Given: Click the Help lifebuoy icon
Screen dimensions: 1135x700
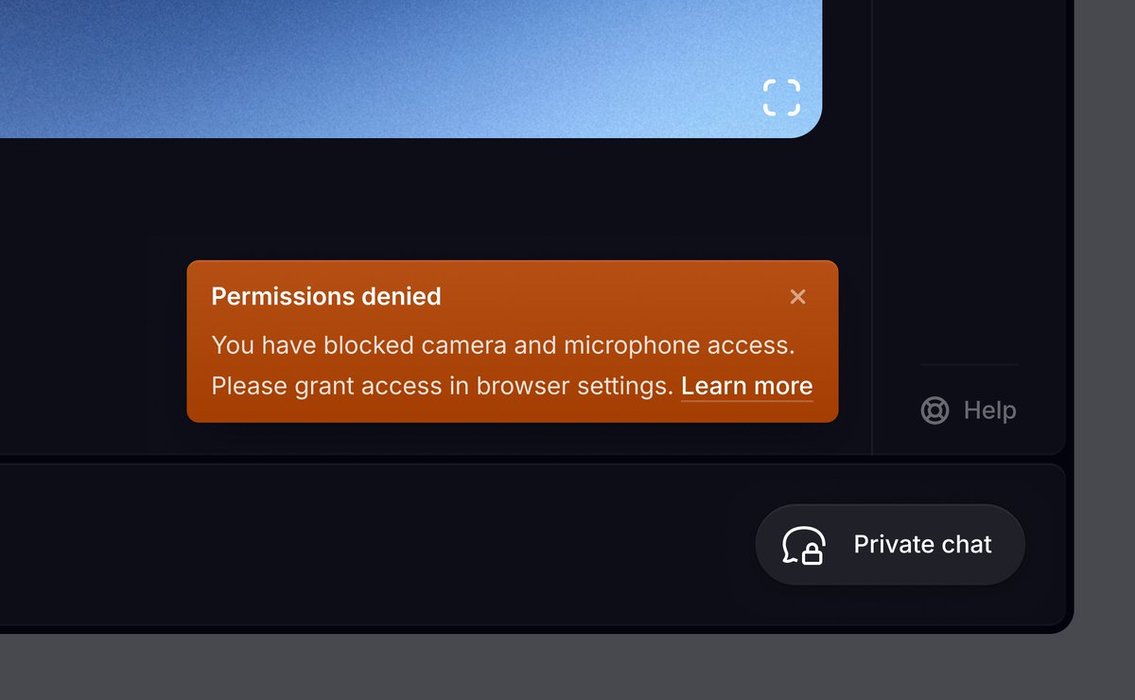Looking at the screenshot, I should (934, 410).
